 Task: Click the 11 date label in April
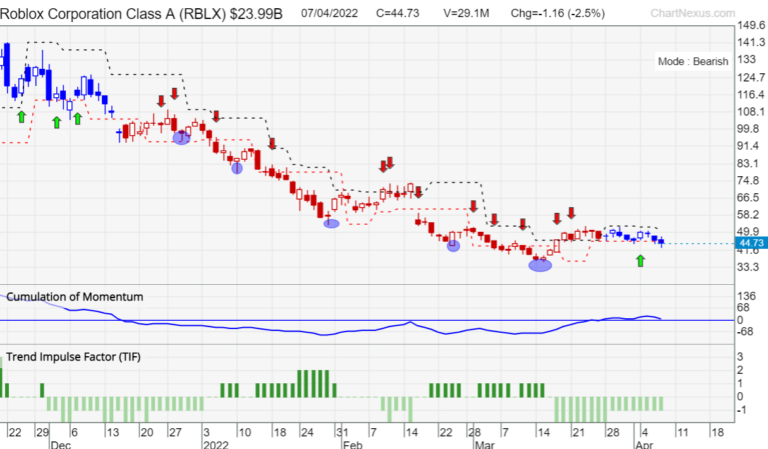(x=682, y=432)
